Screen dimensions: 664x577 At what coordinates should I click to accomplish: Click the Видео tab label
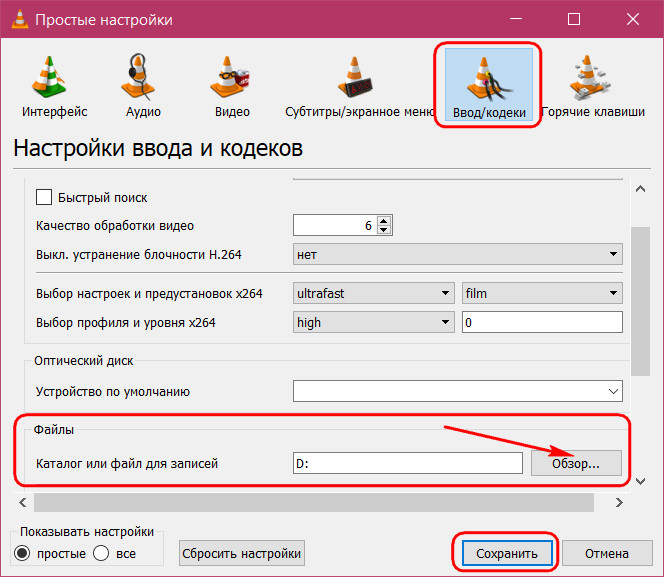[232, 112]
